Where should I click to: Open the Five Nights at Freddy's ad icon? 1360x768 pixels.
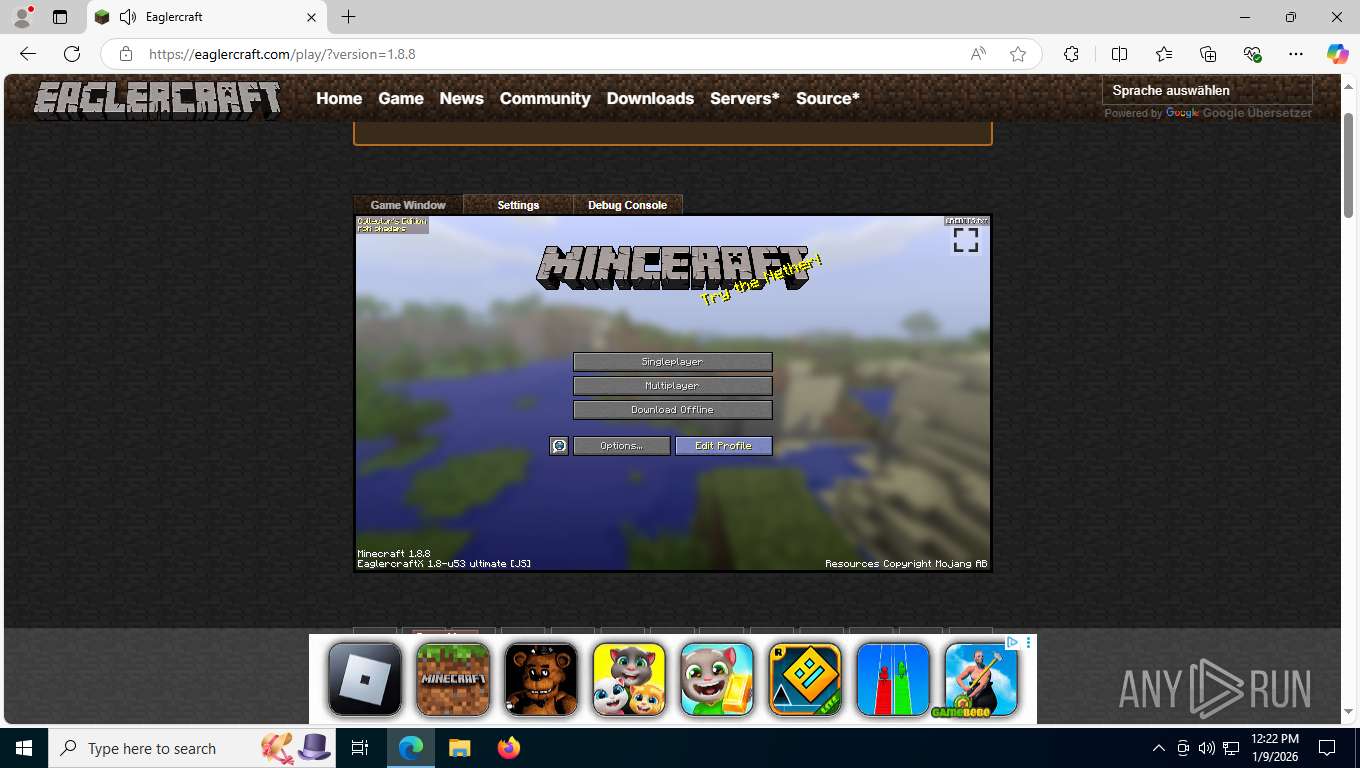541,679
